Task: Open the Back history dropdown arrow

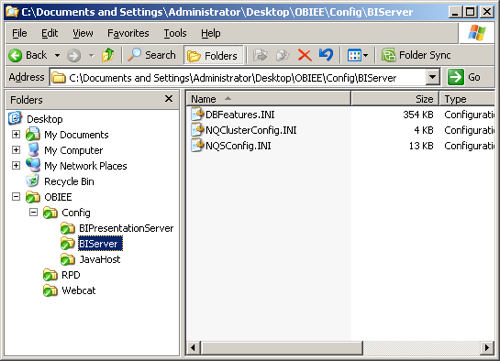Action: click(58, 55)
